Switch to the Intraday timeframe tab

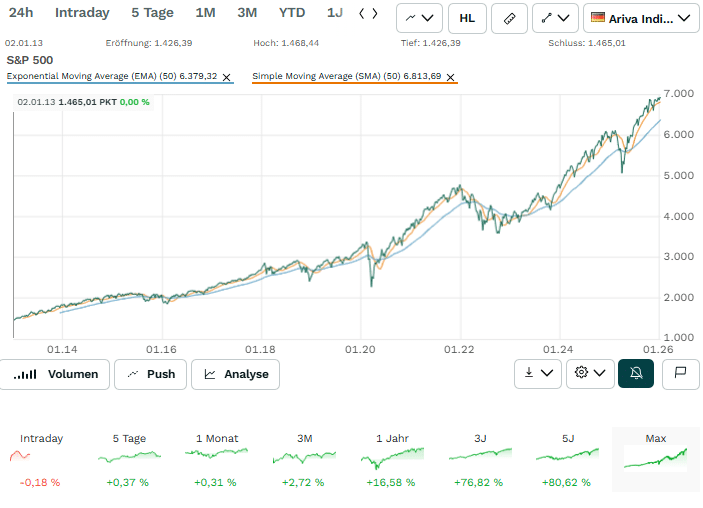point(82,13)
